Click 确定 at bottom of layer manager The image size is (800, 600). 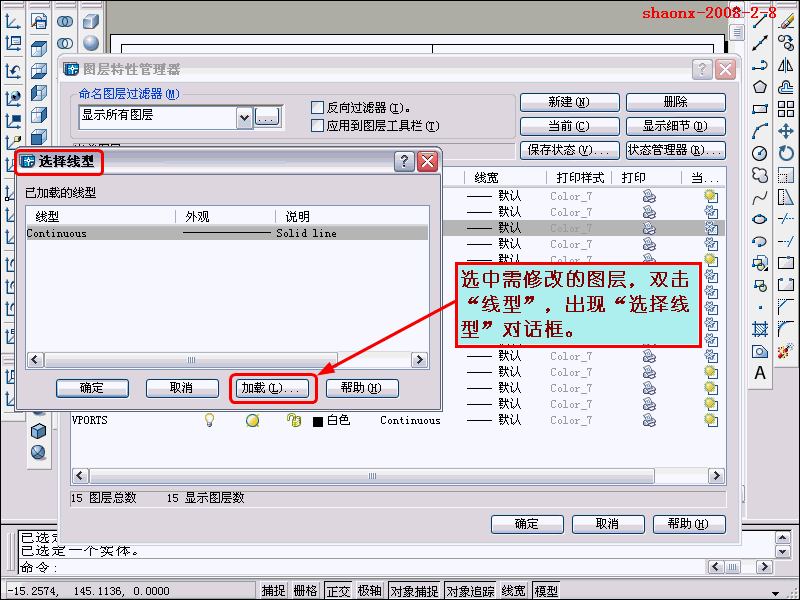527,524
